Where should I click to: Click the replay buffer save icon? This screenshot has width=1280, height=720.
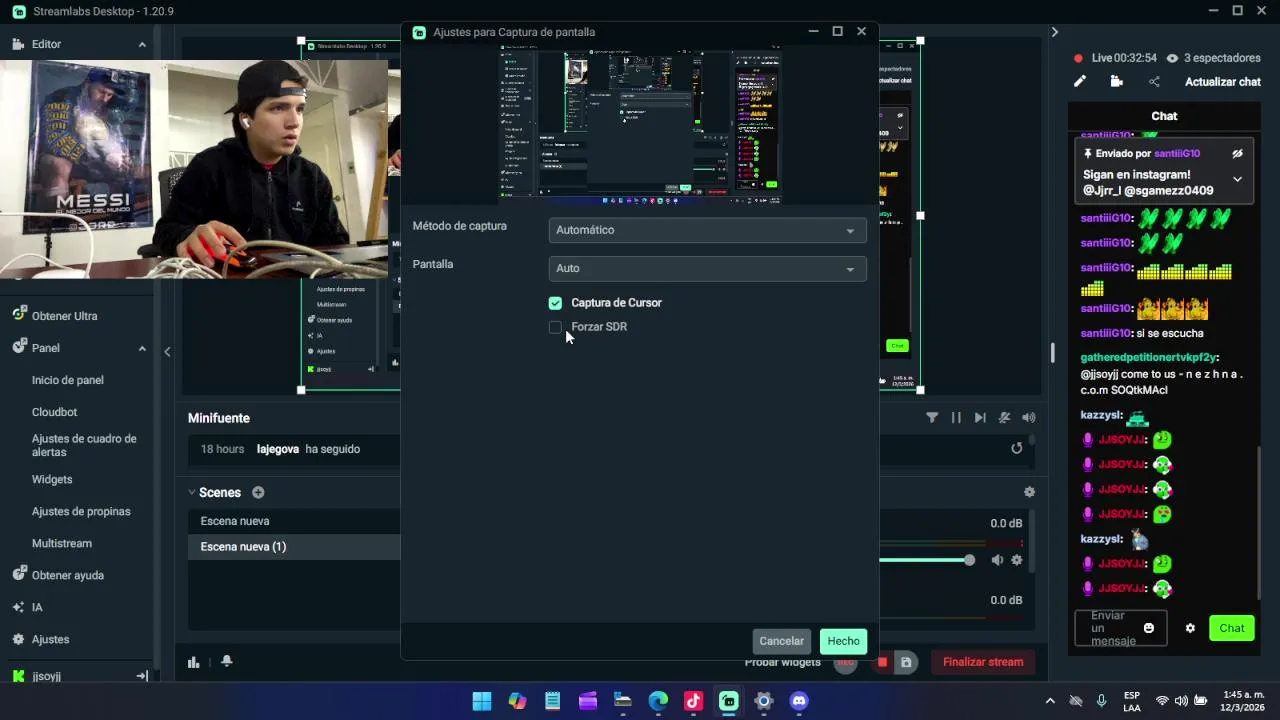click(906, 662)
